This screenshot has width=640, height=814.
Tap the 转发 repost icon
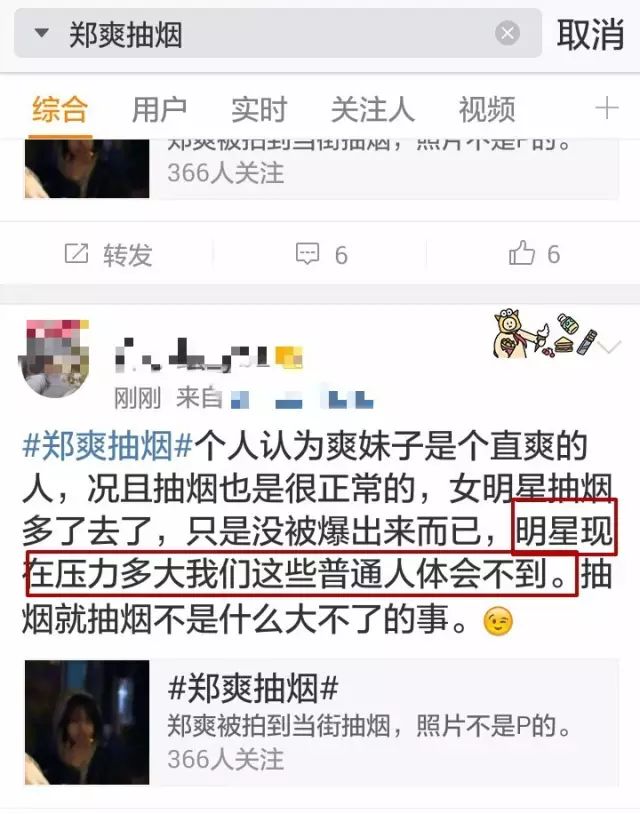pos(76,254)
